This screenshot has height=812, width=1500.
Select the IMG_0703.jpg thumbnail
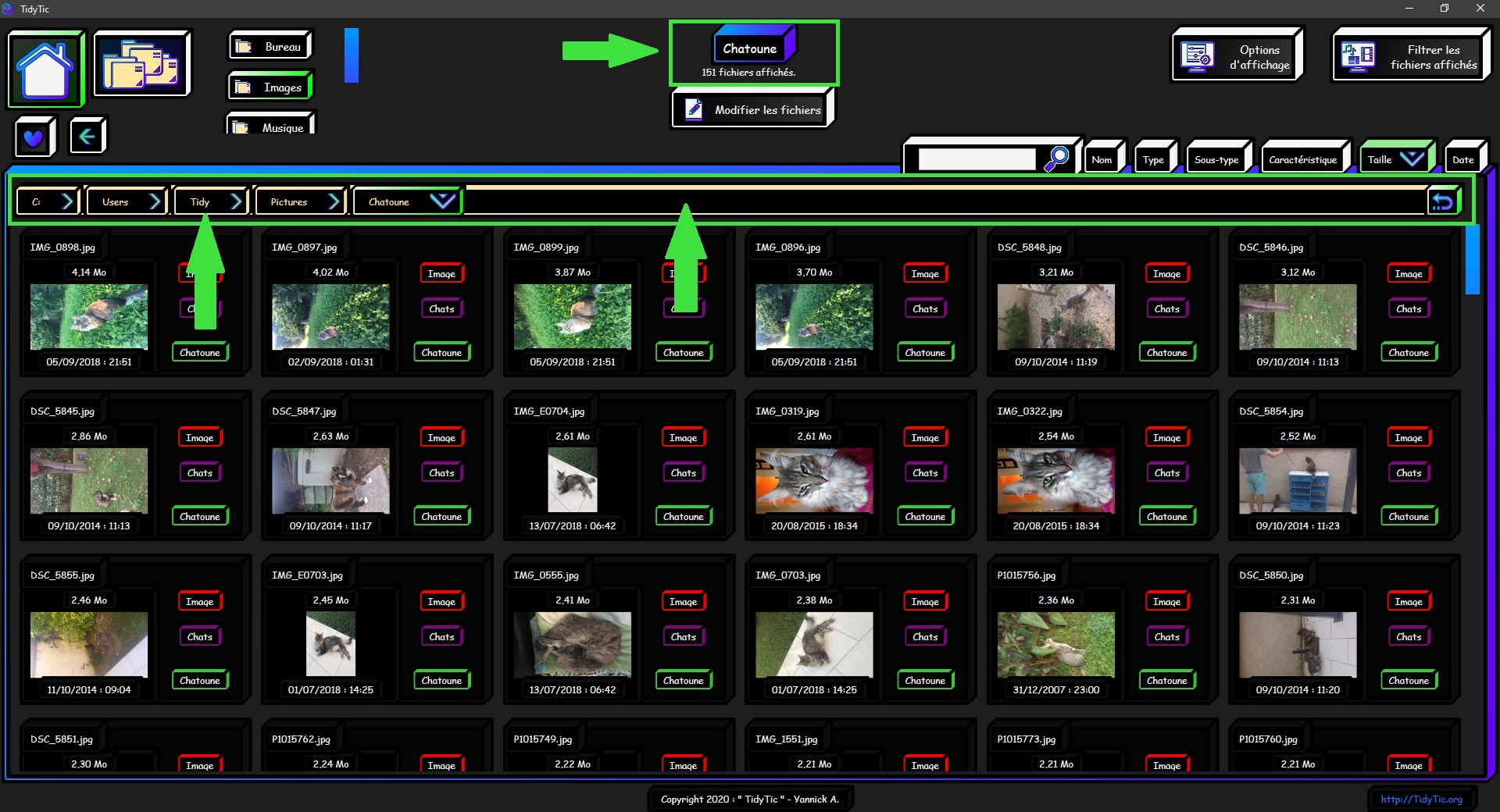[x=814, y=644]
